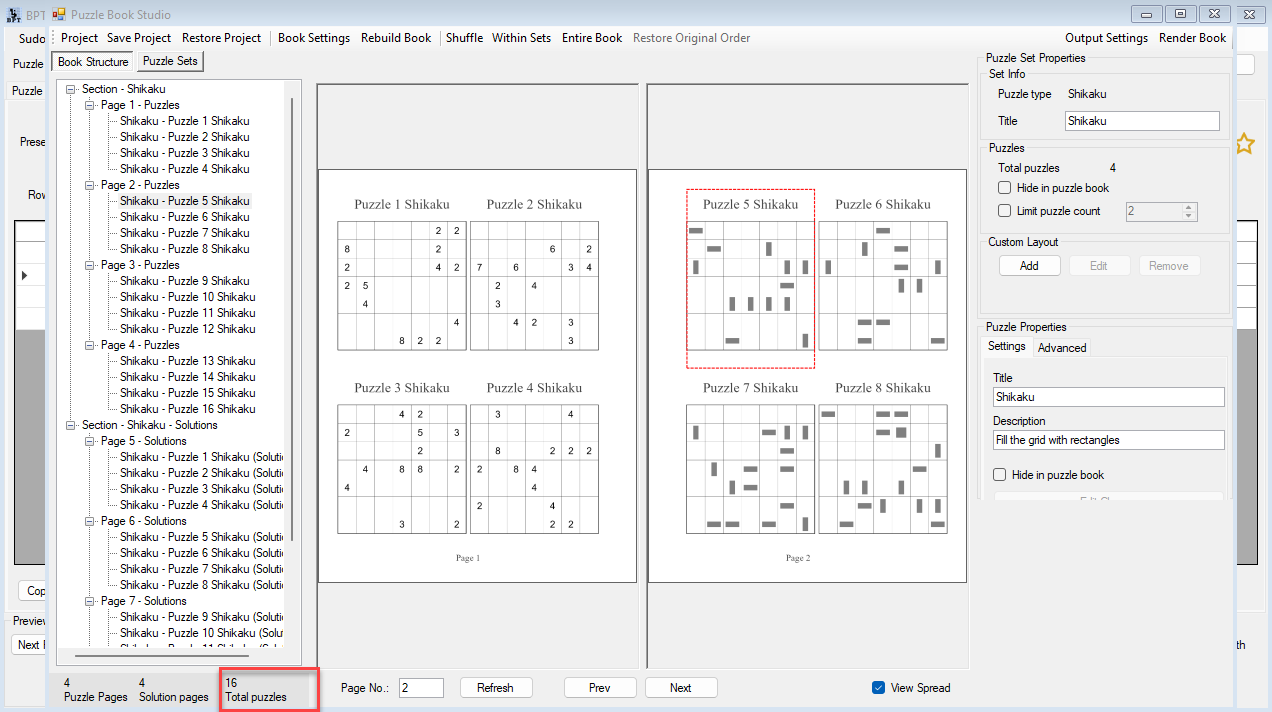Collapse the Page 1 - Puzzles node
The height and width of the screenshot is (712, 1272).
click(89, 105)
